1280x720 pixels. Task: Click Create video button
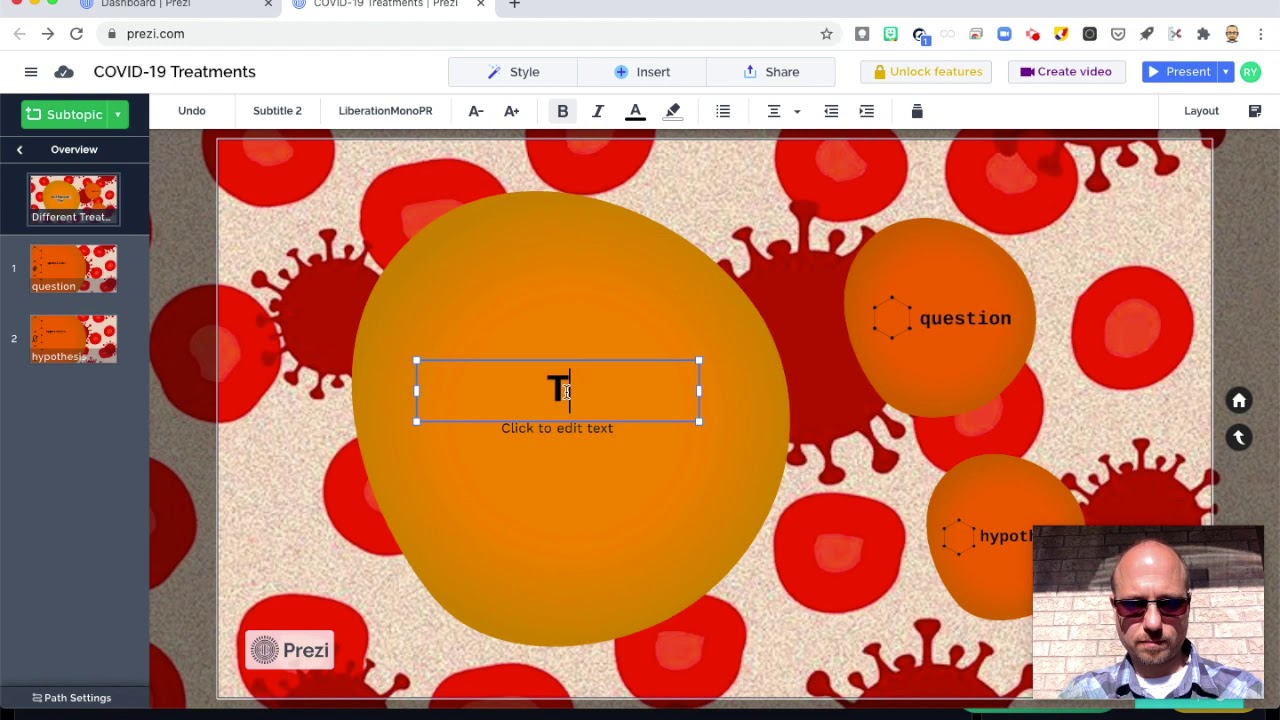pyautogui.click(x=1066, y=72)
